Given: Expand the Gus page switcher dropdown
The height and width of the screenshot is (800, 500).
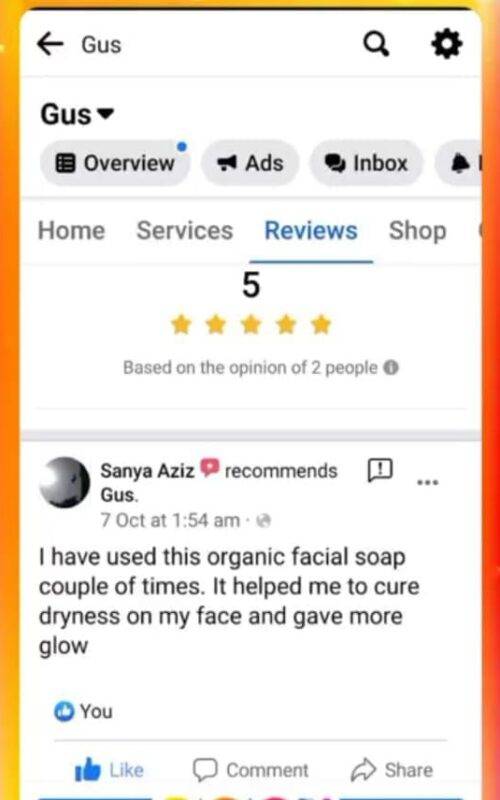Looking at the screenshot, I should 77,114.
